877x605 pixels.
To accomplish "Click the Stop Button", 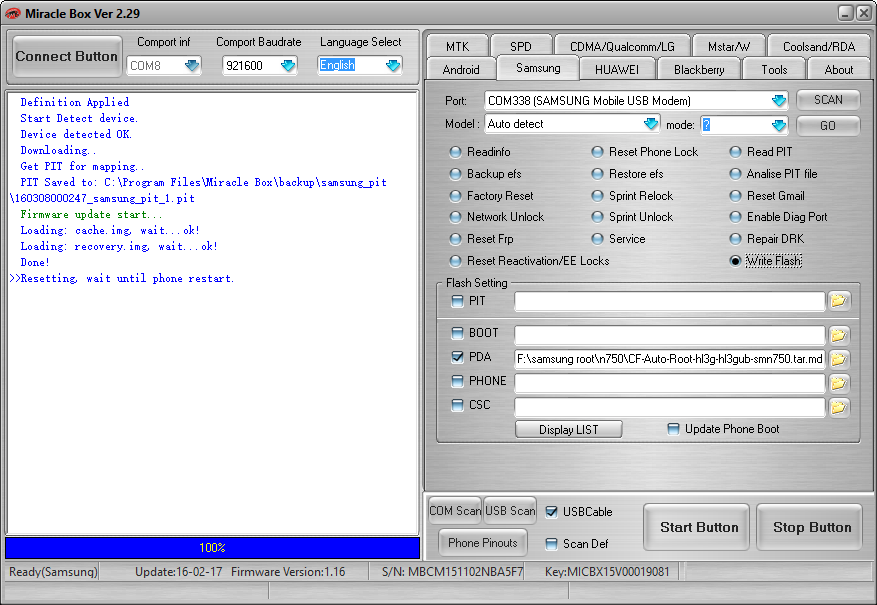I will click(x=809, y=527).
